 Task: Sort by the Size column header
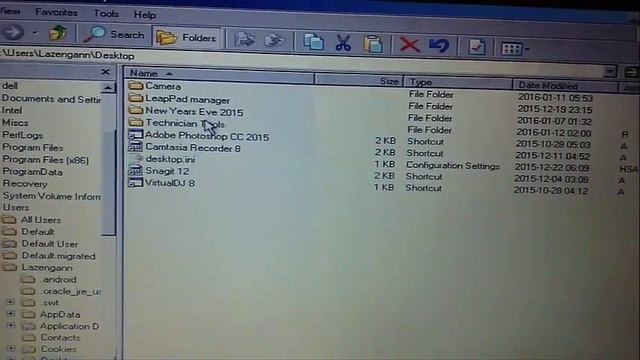point(359,80)
